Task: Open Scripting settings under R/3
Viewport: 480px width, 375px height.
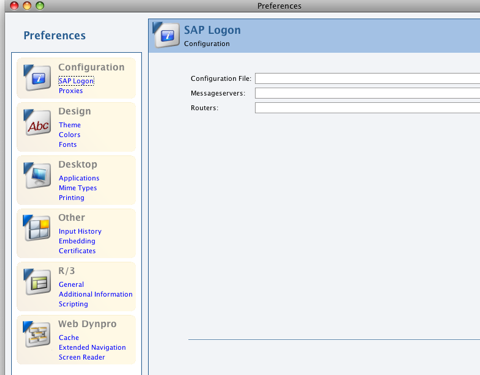Action: tap(73, 304)
